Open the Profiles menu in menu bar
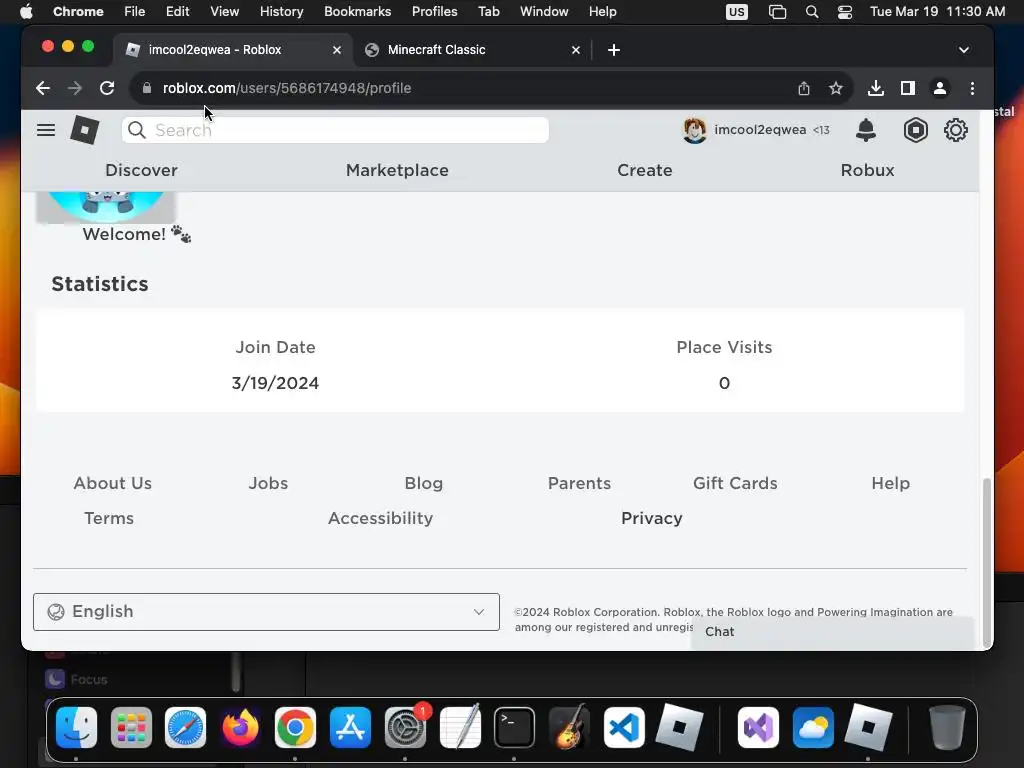This screenshot has width=1024, height=768. (434, 11)
